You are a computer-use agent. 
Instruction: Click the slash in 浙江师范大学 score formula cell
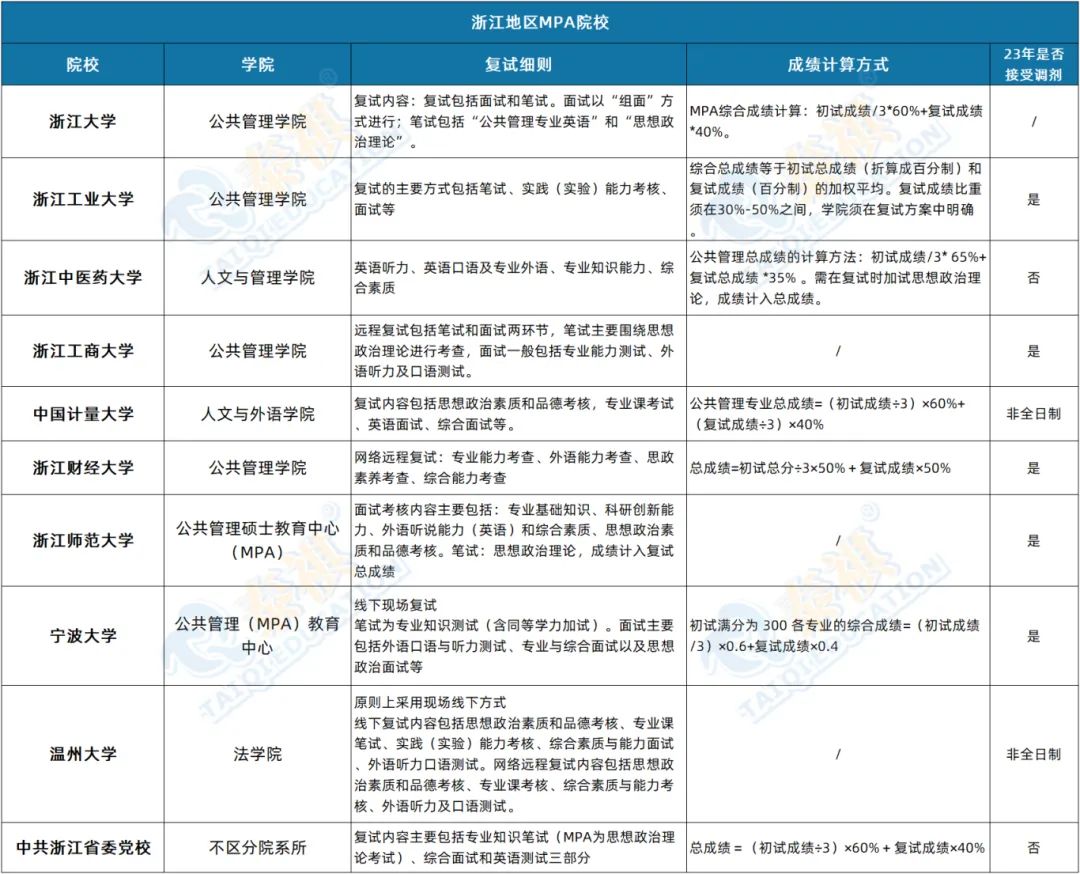coord(838,541)
